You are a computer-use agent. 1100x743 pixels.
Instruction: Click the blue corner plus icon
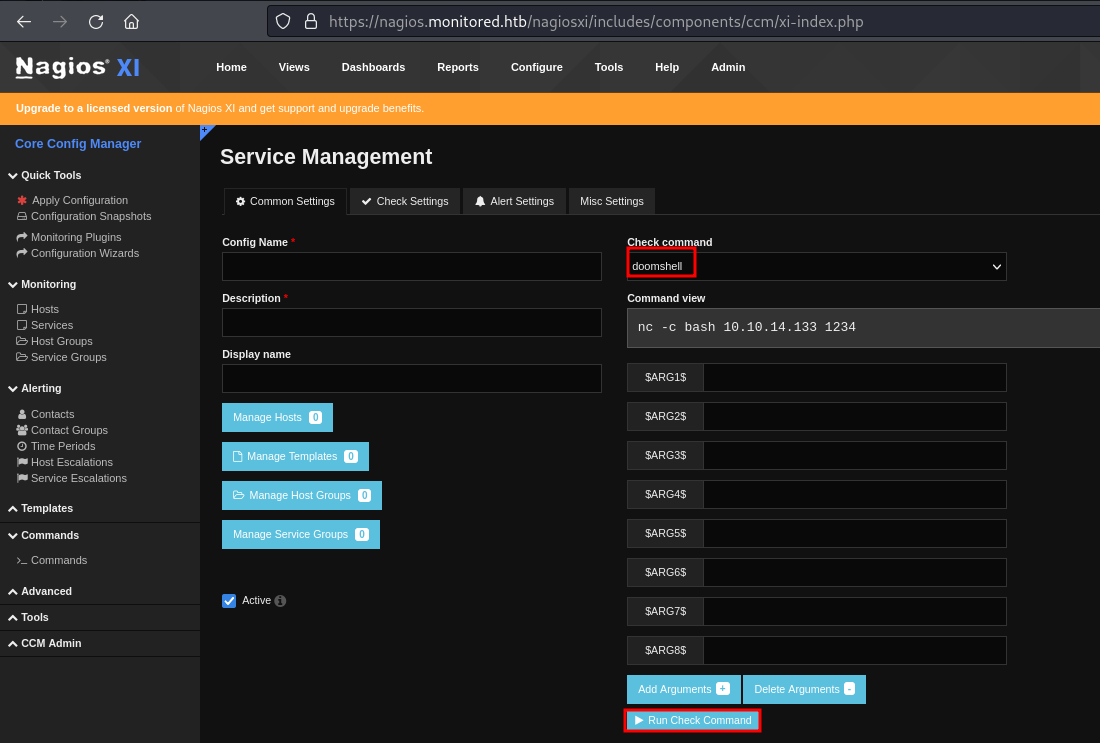[x=205, y=130]
